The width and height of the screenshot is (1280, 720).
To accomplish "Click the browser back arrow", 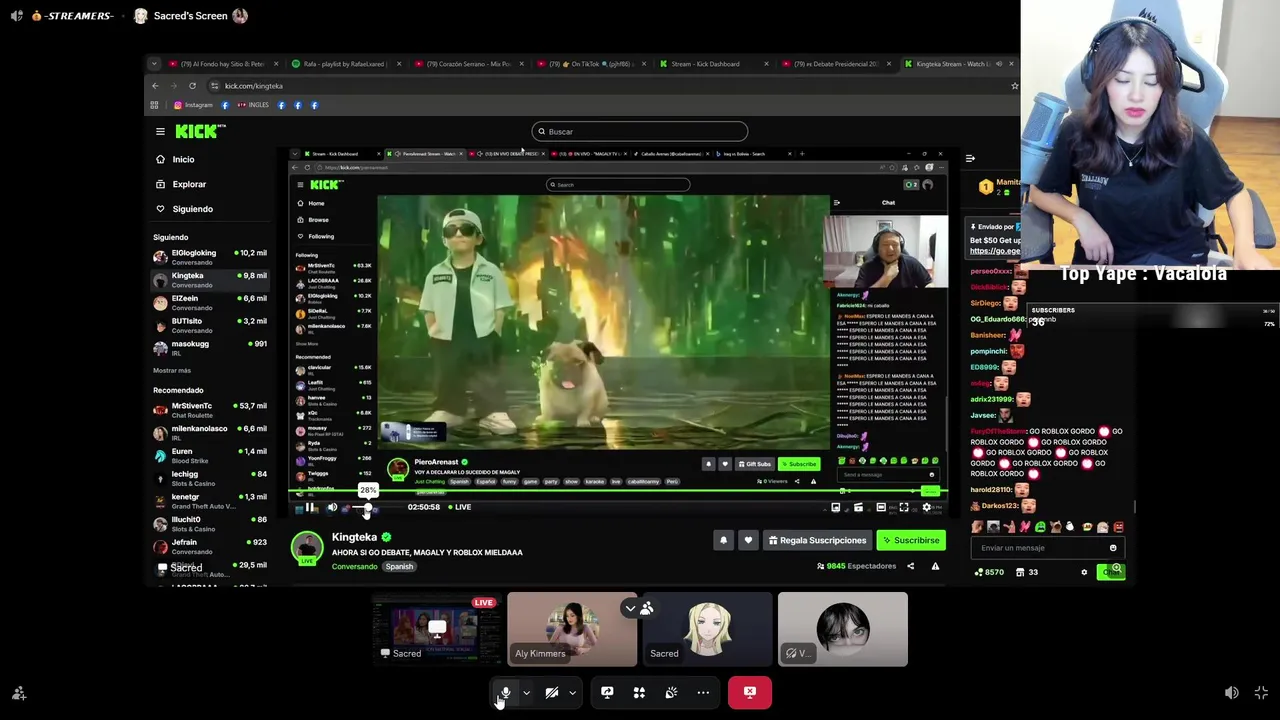I will coord(155,86).
